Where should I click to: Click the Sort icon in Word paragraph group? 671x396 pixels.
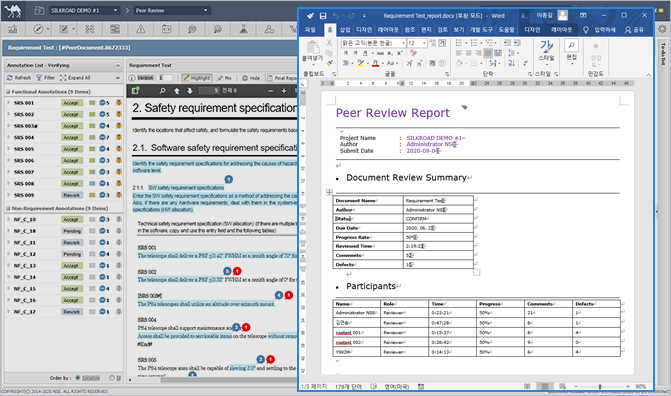tap(511, 63)
